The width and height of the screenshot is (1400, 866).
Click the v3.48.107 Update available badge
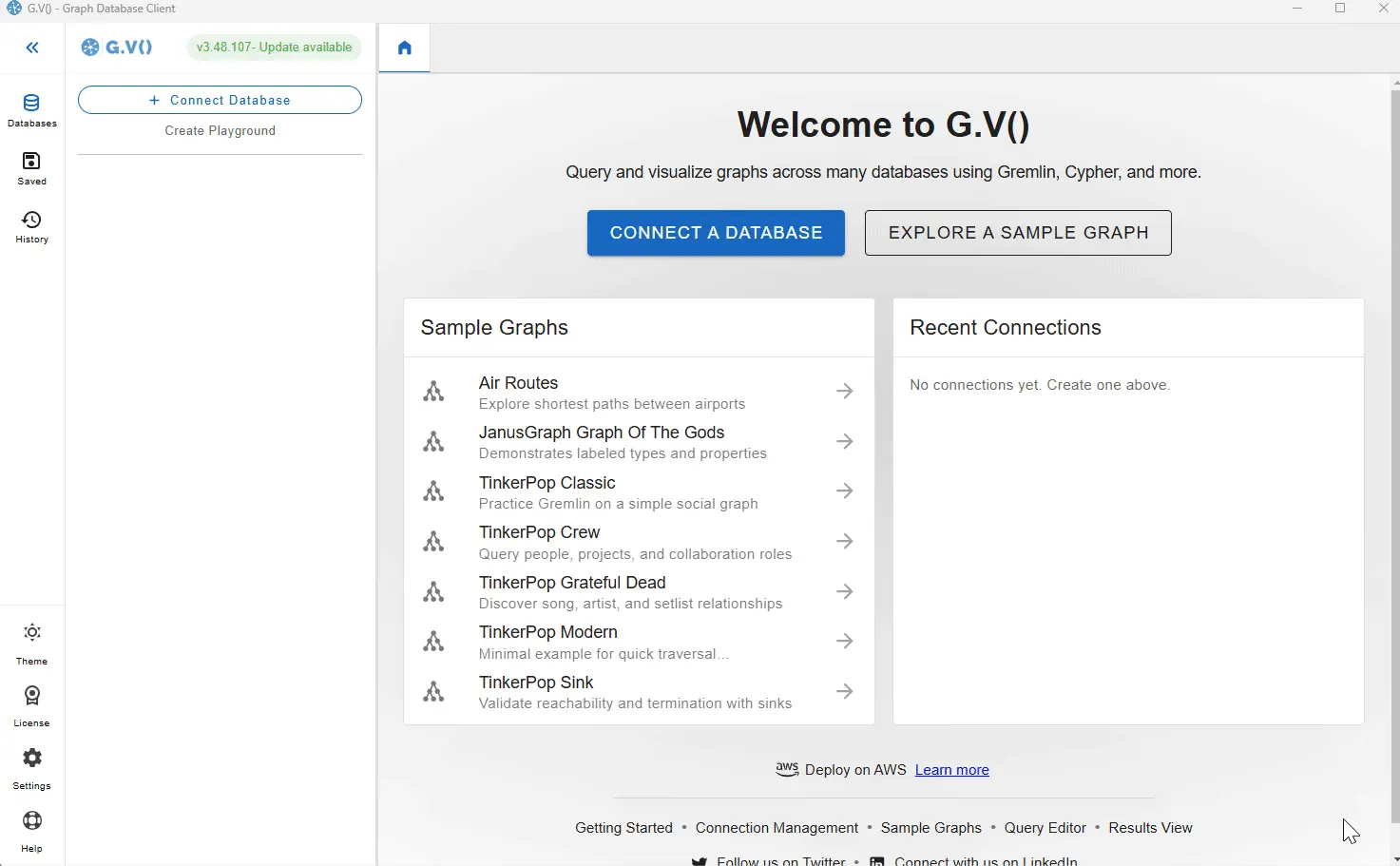pos(274,47)
